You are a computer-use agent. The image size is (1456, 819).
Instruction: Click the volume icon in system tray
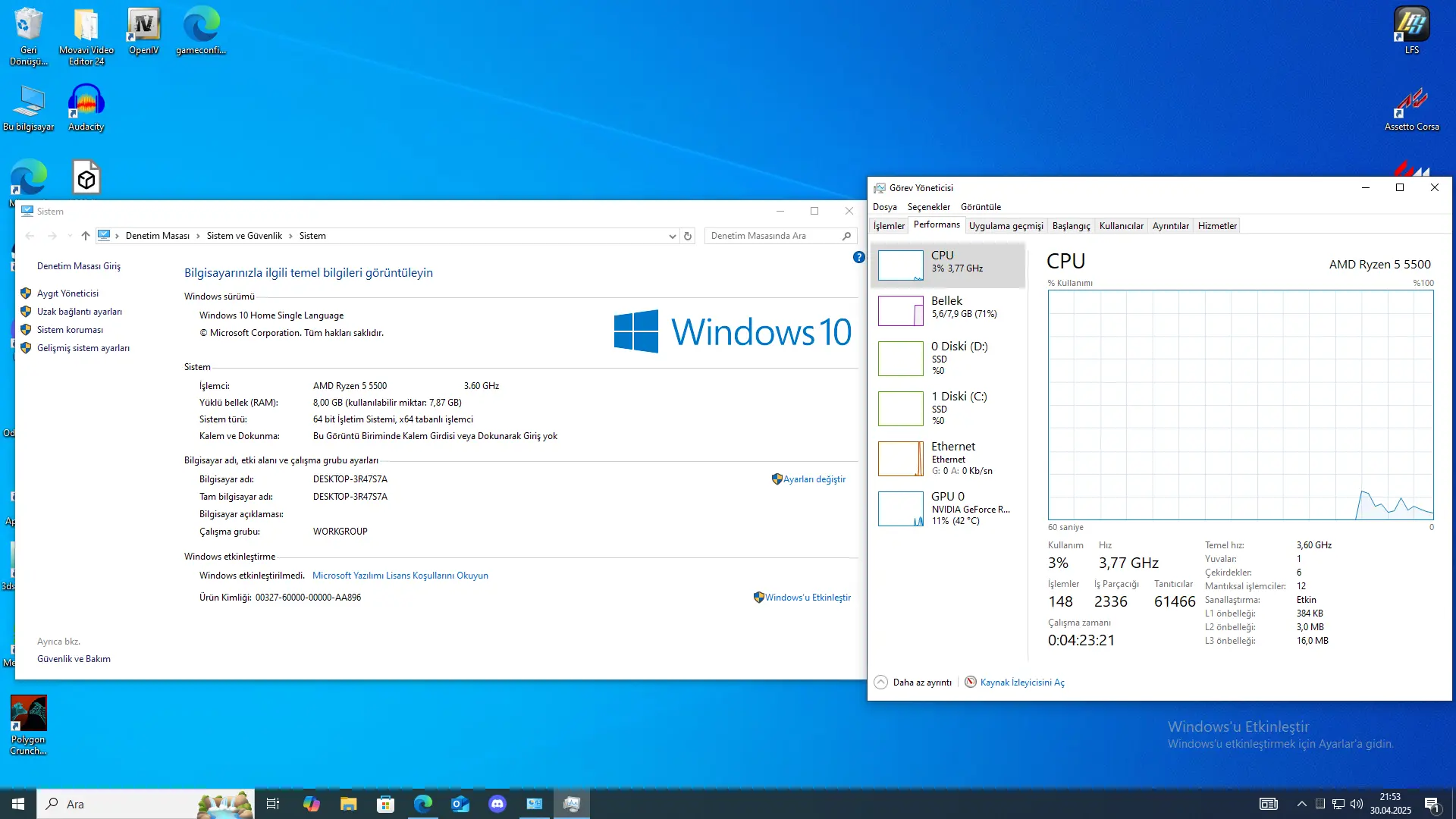(x=1357, y=804)
